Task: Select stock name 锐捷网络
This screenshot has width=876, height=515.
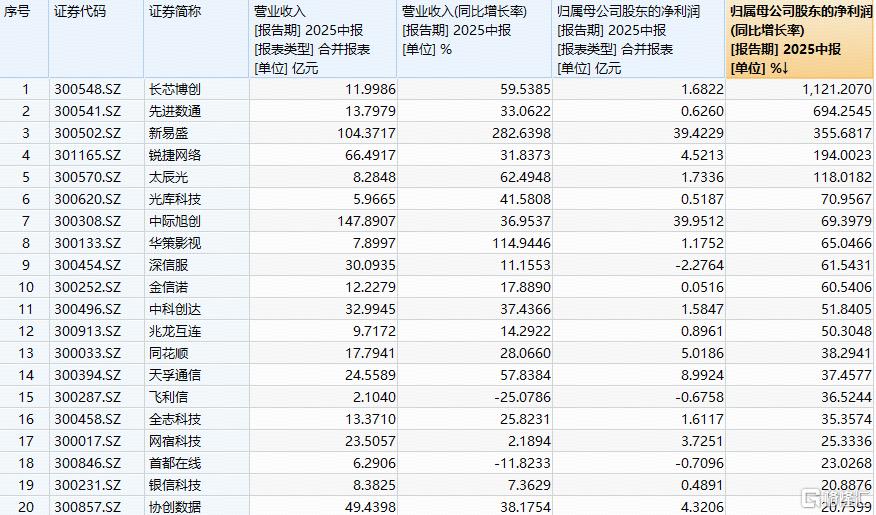Action: [175, 155]
